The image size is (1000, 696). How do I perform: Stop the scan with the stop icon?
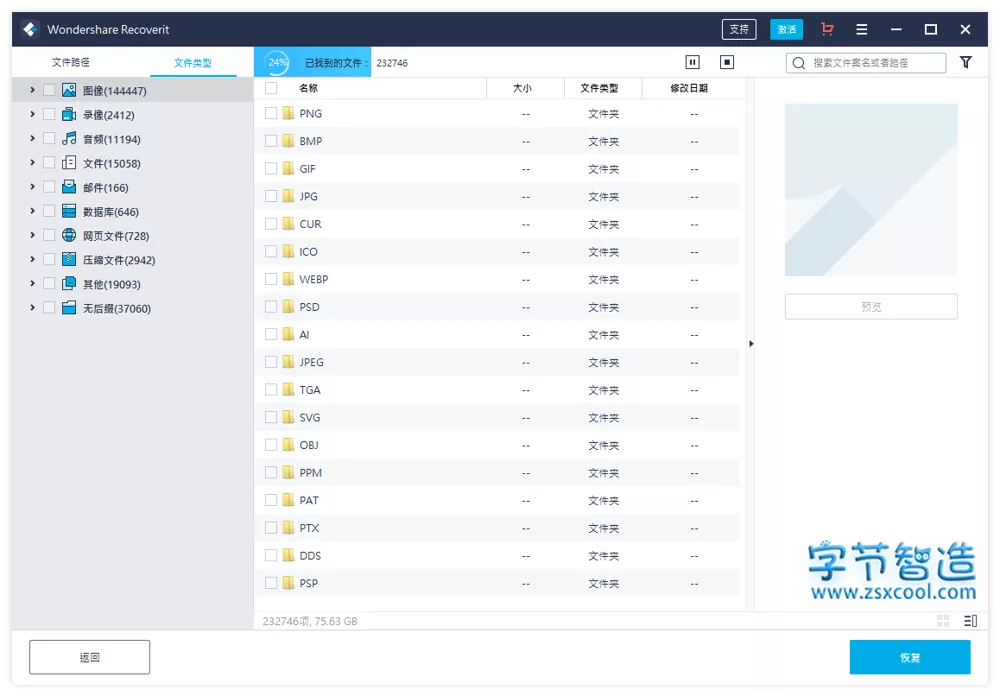[726, 62]
